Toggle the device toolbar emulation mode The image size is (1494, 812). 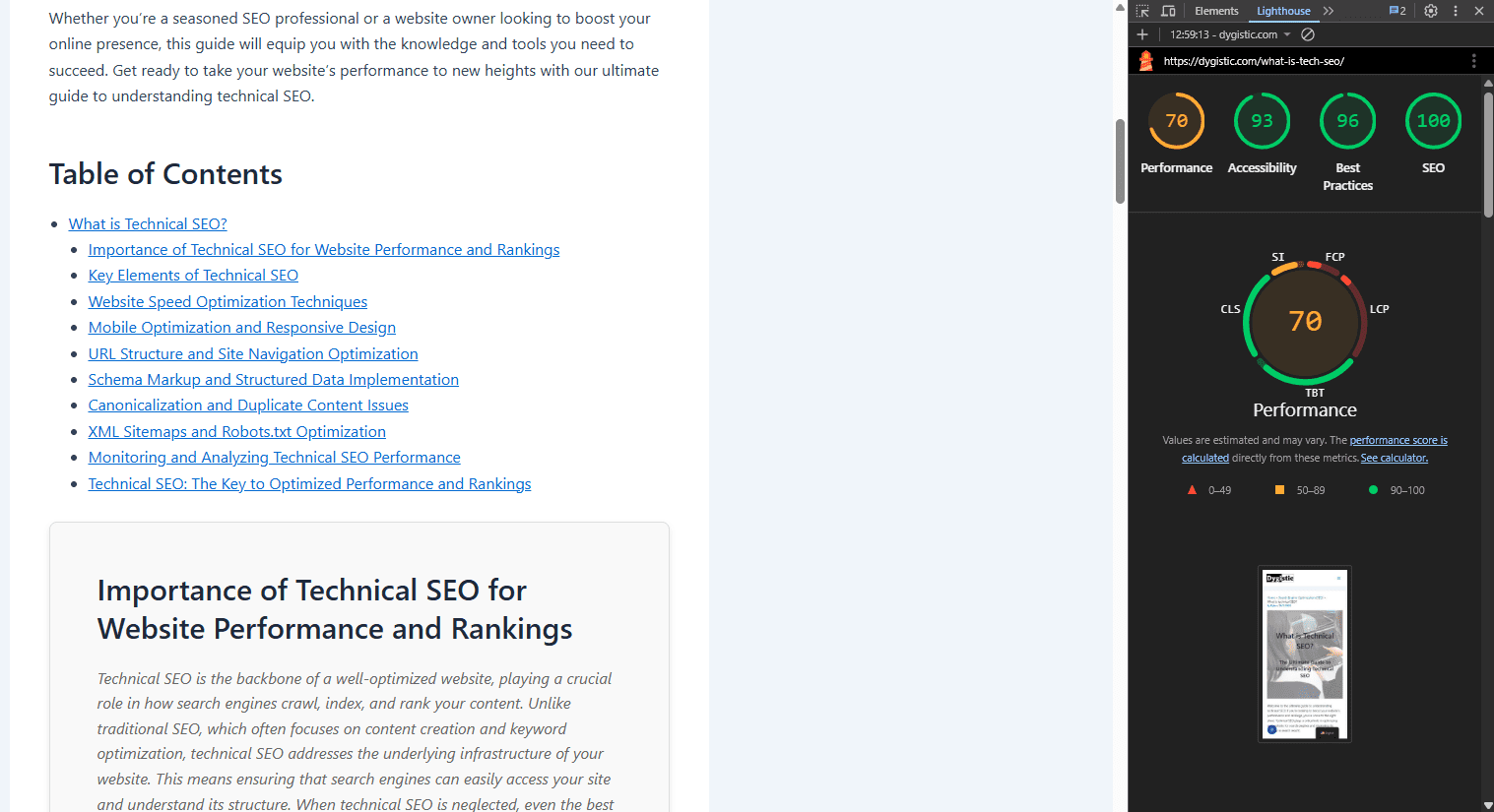[x=1168, y=11]
